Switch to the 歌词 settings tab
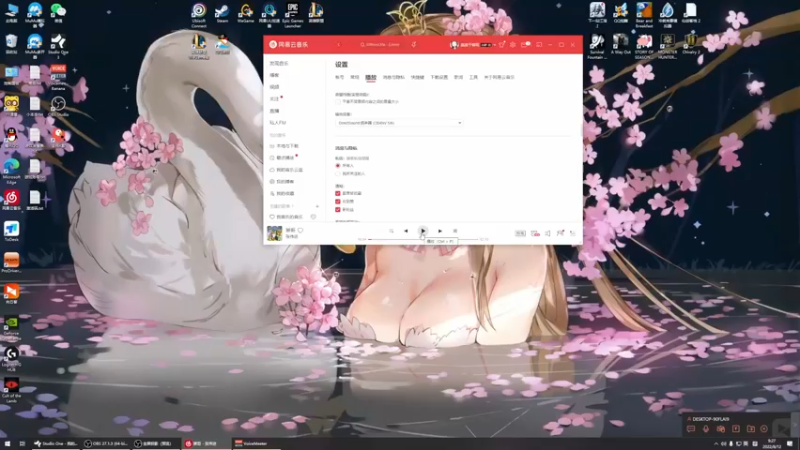Screen dimensions: 800x450 (458, 78)
